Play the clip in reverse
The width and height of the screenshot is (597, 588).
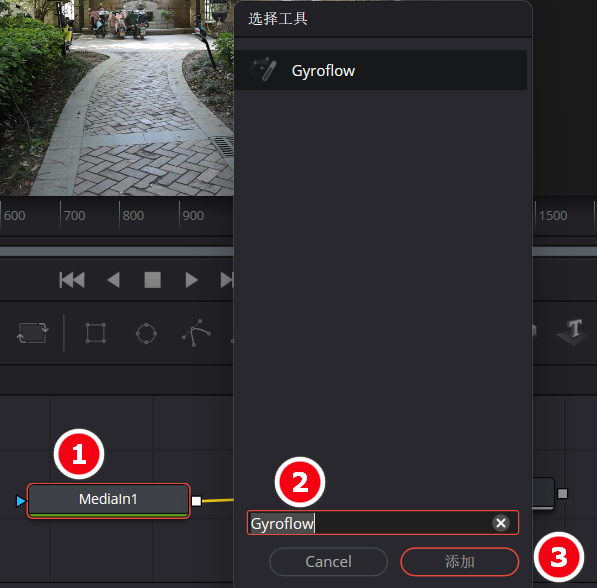(114, 280)
